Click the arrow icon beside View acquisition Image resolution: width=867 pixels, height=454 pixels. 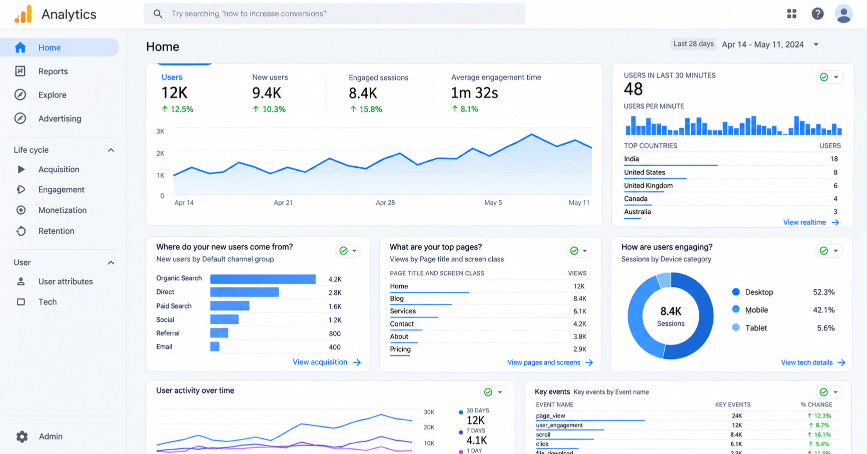(357, 363)
